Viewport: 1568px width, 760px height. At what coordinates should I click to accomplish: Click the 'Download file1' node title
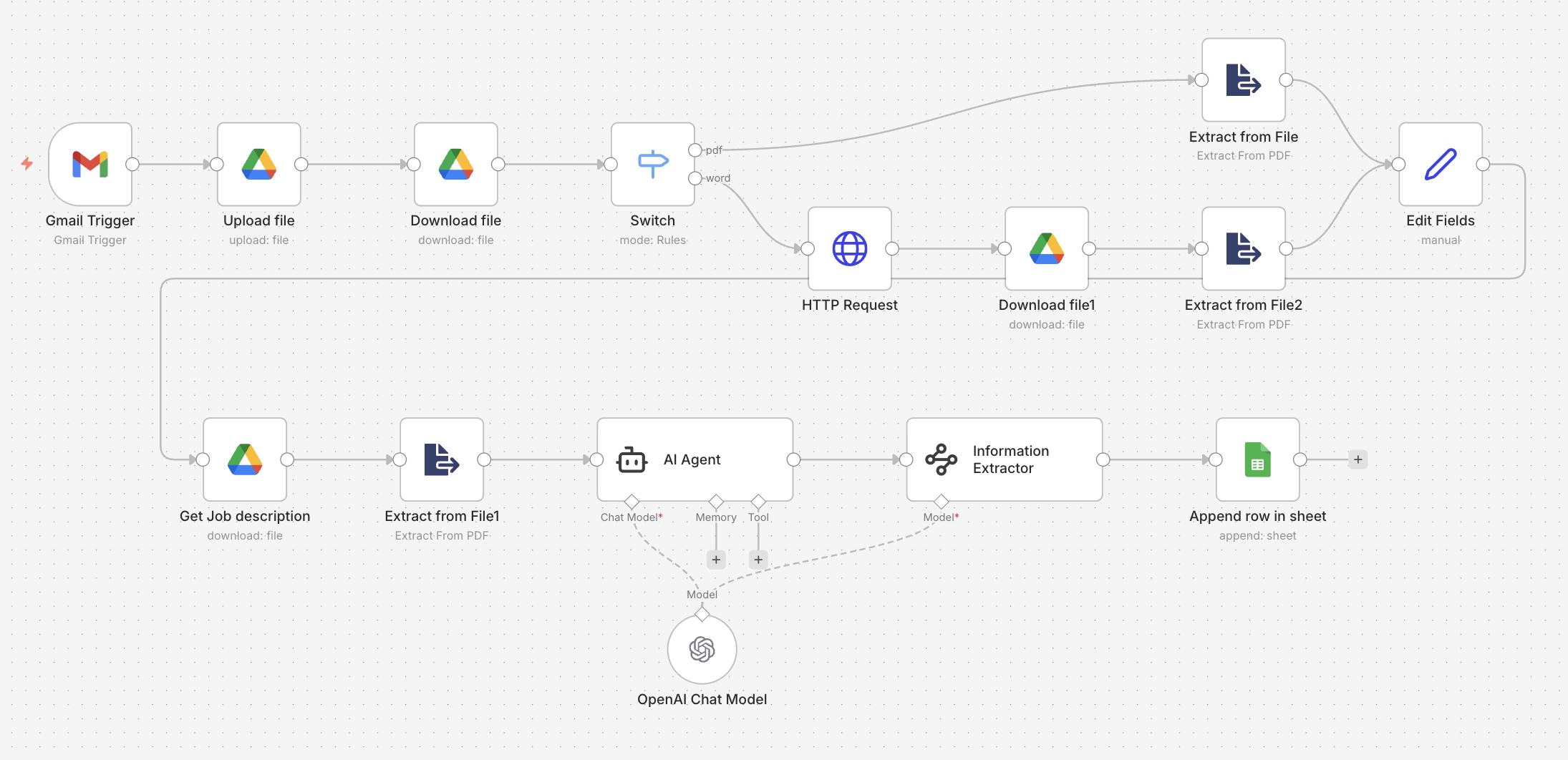point(1047,306)
